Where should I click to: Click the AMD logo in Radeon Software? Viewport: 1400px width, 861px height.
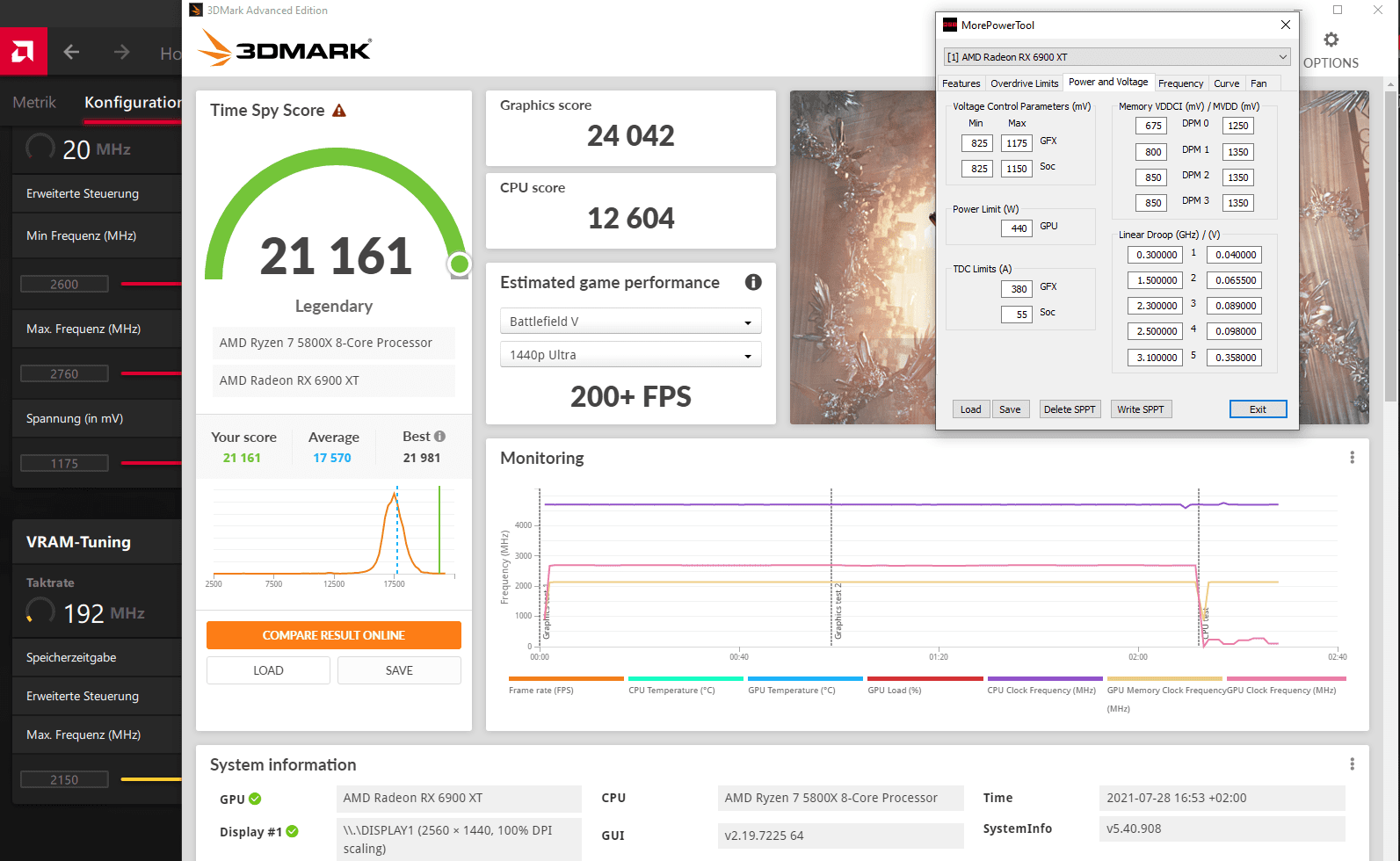[x=23, y=52]
